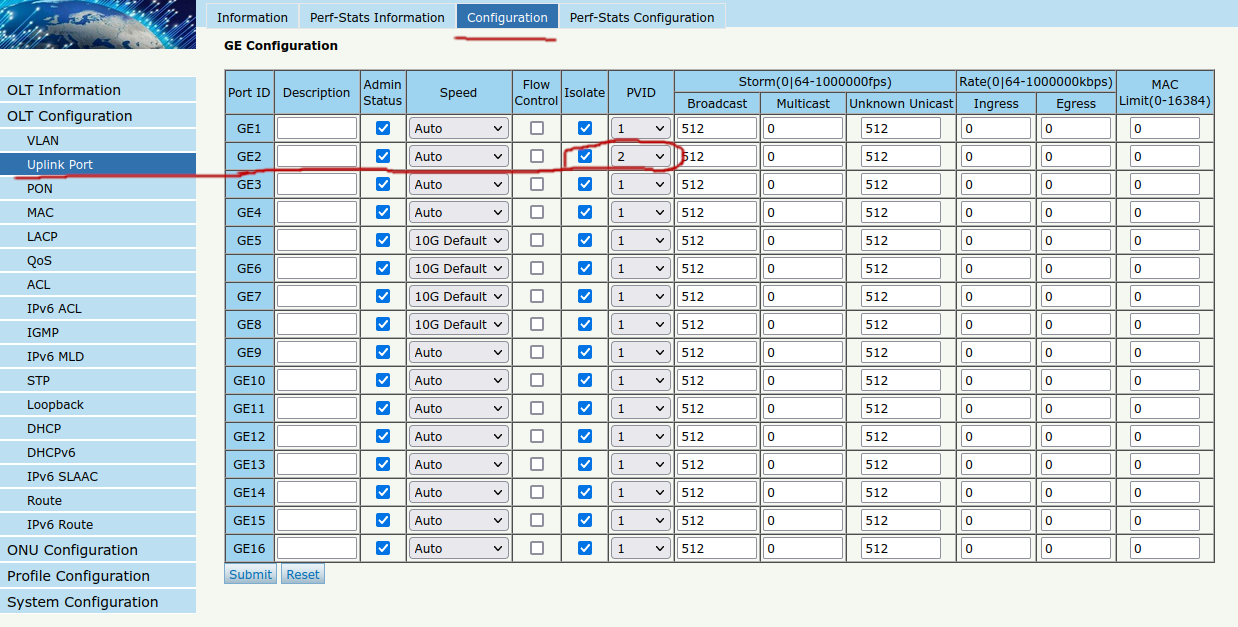The width and height of the screenshot is (1238, 627).
Task: Enable Flow Control on GE12
Action: click(x=537, y=436)
